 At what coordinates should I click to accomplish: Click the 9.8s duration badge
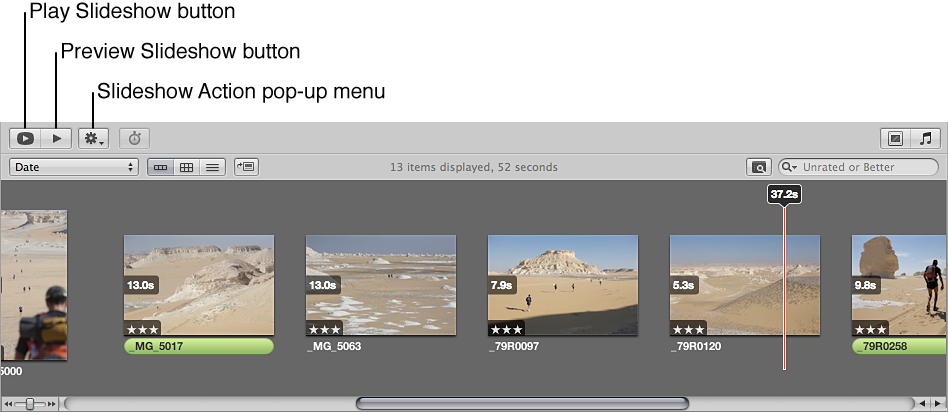(866, 285)
